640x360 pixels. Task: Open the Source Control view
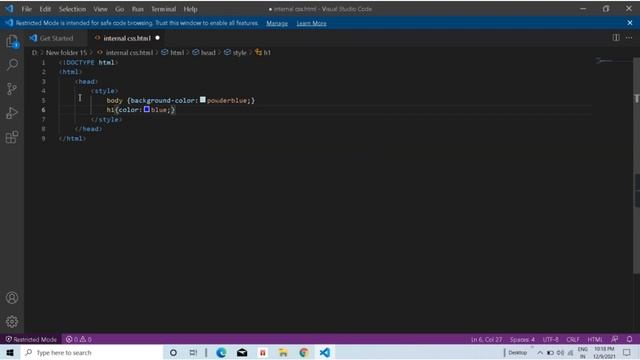pos(12,89)
